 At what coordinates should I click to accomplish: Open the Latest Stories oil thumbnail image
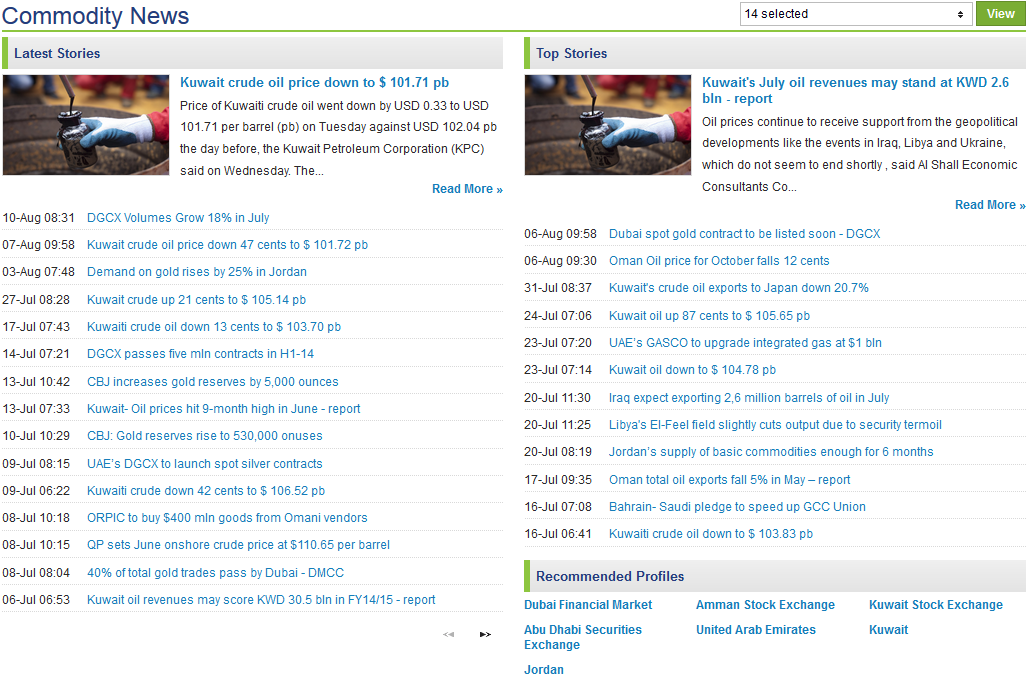click(x=86, y=125)
